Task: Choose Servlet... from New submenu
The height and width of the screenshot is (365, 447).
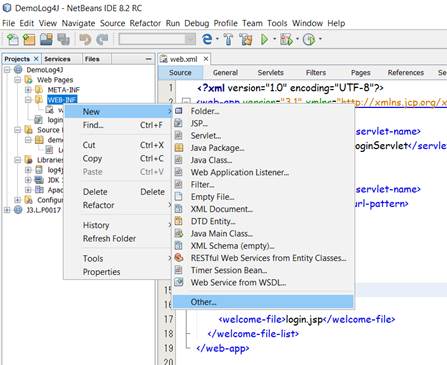Action: point(263,136)
